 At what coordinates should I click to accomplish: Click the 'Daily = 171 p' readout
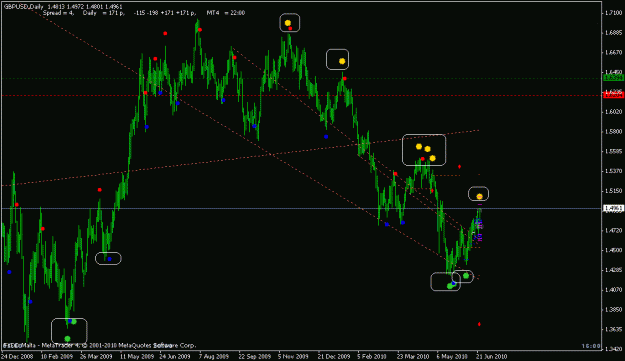coord(104,13)
